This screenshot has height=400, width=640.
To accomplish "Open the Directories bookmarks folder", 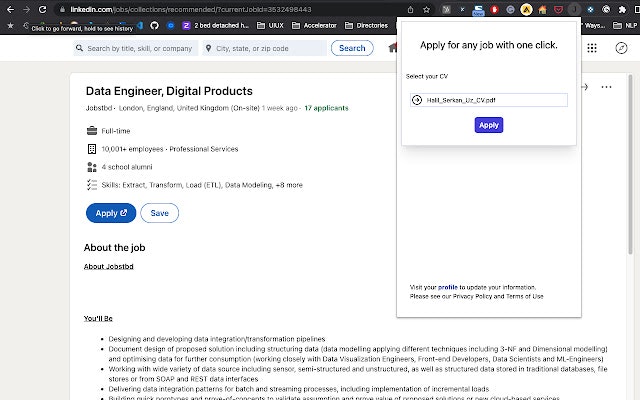I will pos(367,25).
